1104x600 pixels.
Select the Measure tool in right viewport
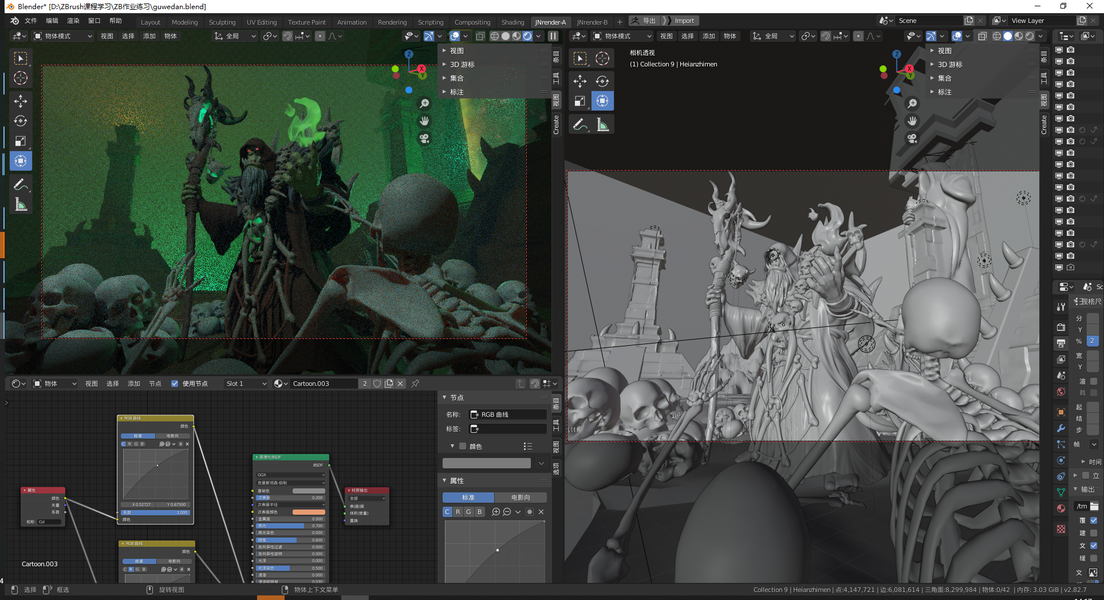[x=602, y=125]
